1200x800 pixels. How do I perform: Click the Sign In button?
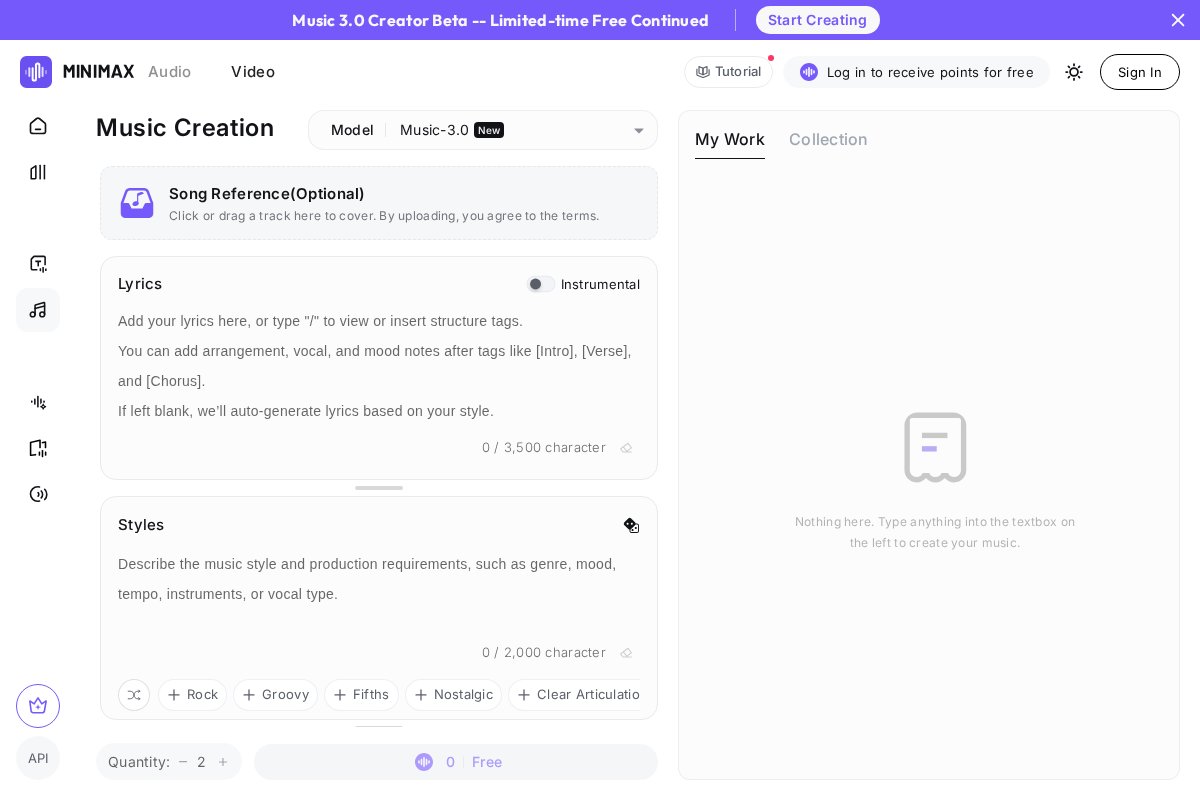[1140, 72]
